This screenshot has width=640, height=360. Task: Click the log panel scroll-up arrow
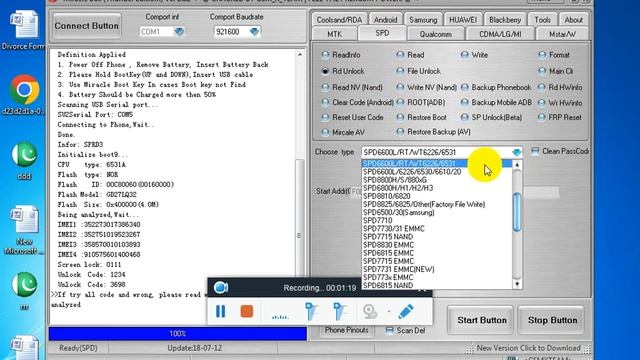300,54
